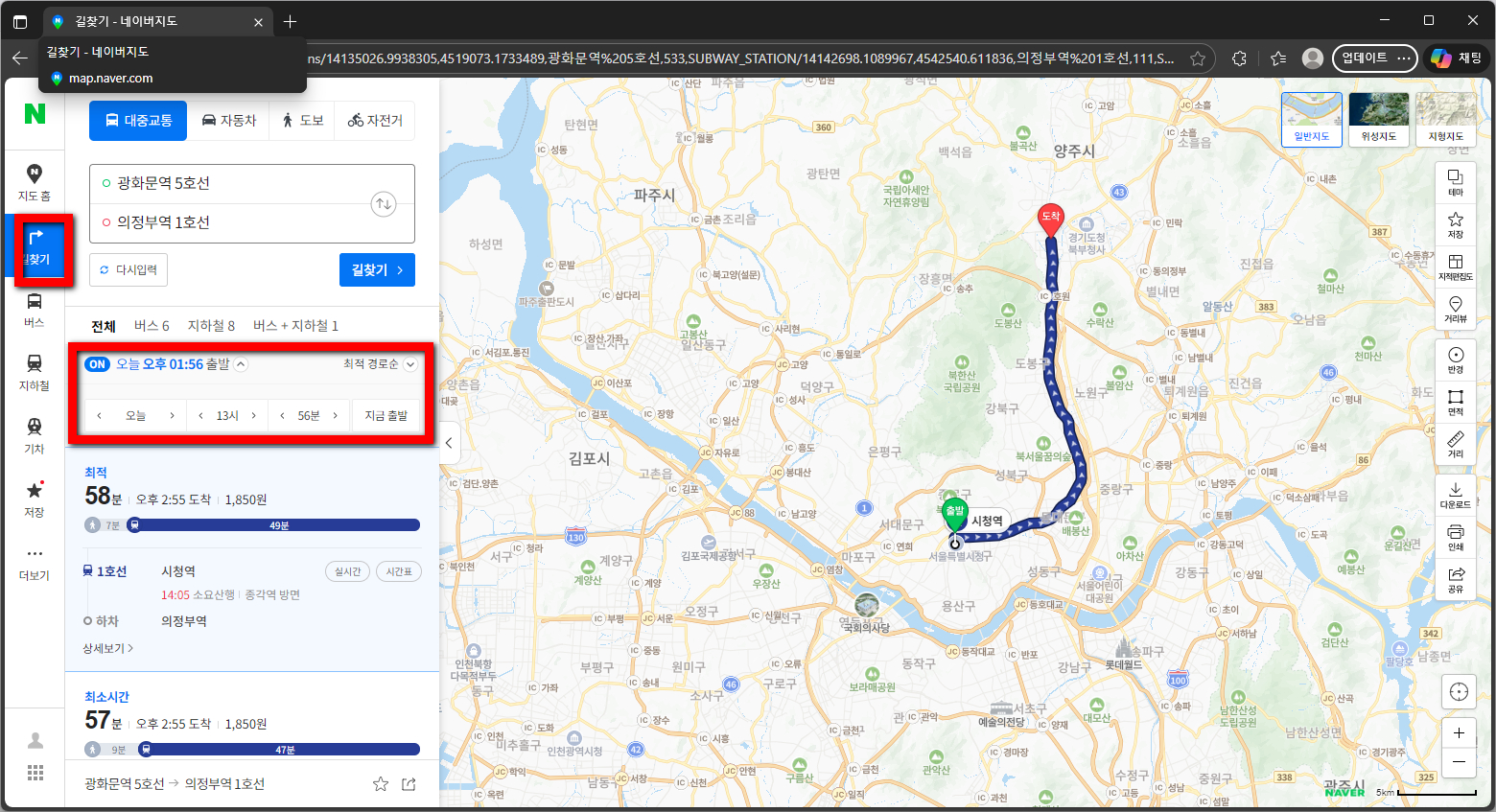
Task: Save route with star icon
Action: coord(381,784)
